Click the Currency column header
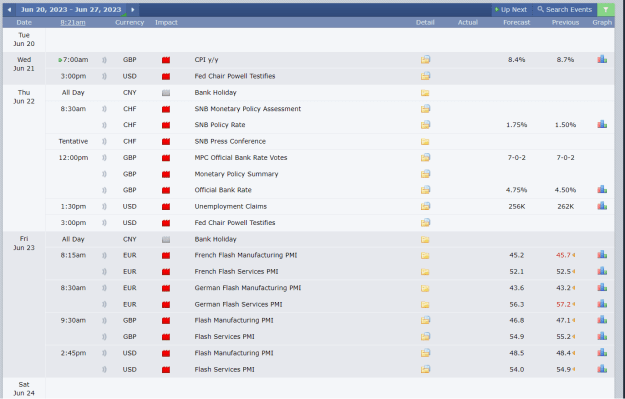The height and width of the screenshot is (399, 625). coord(130,23)
